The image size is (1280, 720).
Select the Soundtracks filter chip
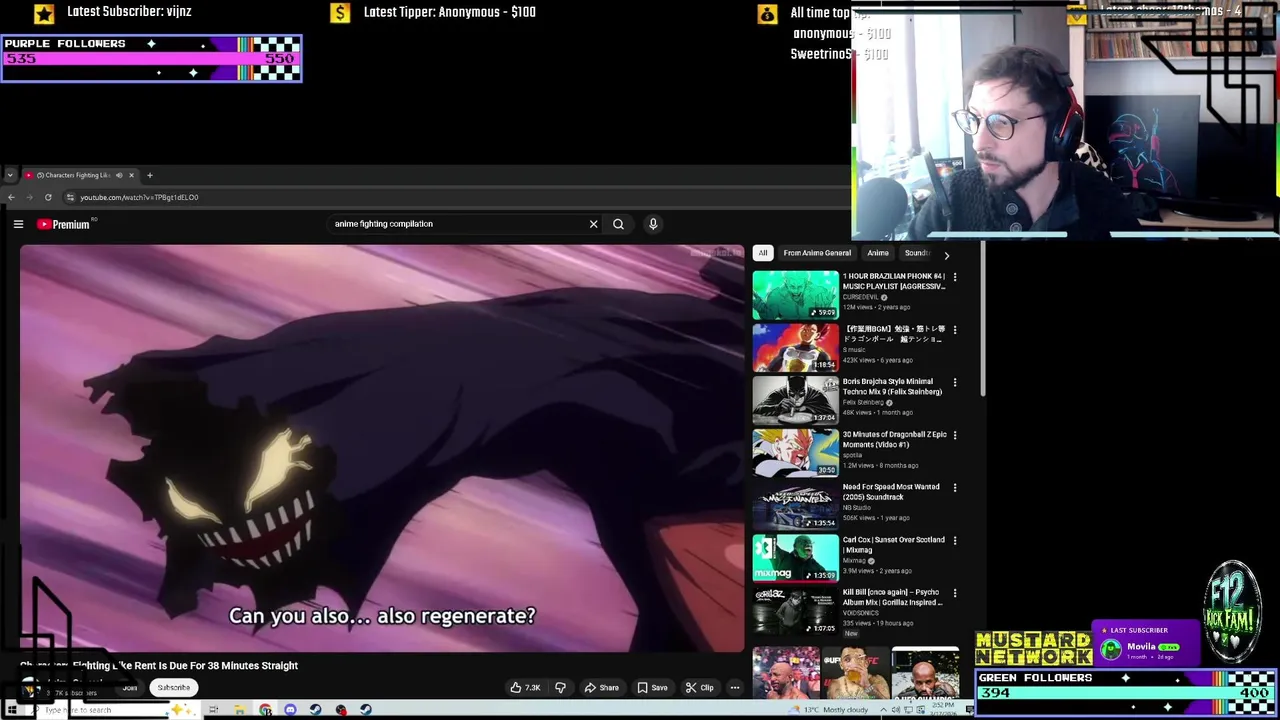click(917, 253)
